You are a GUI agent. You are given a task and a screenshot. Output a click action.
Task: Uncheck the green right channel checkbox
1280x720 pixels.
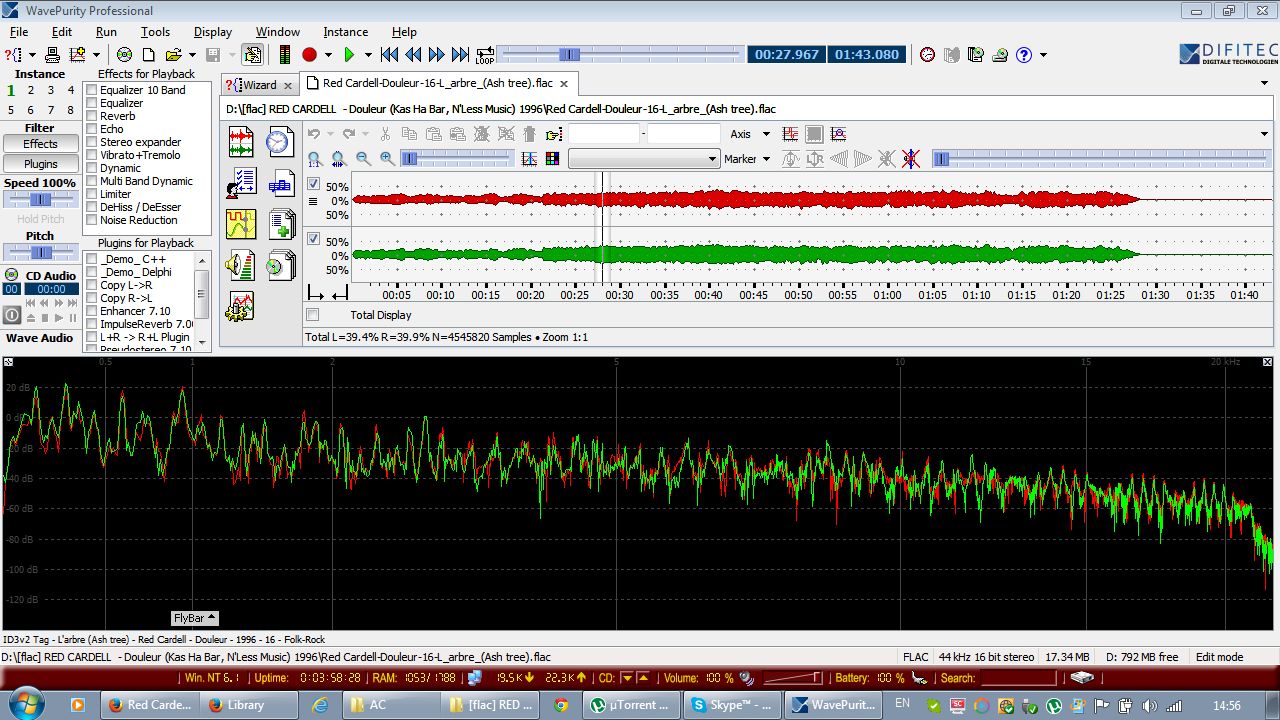(314, 239)
